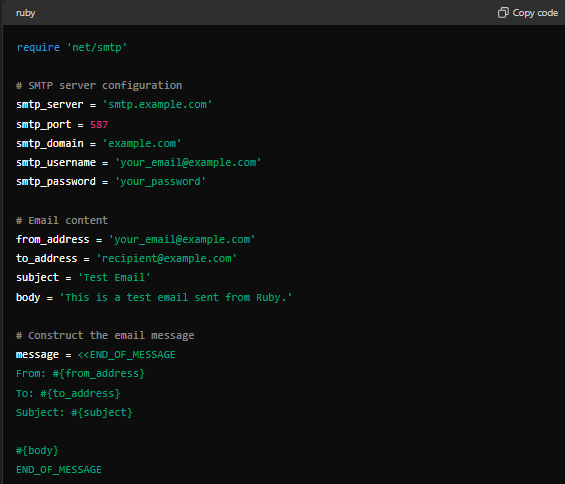The height and width of the screenshot is (484, 565).
Task: Click the body text string about Ruby
Action: [175, 297]
